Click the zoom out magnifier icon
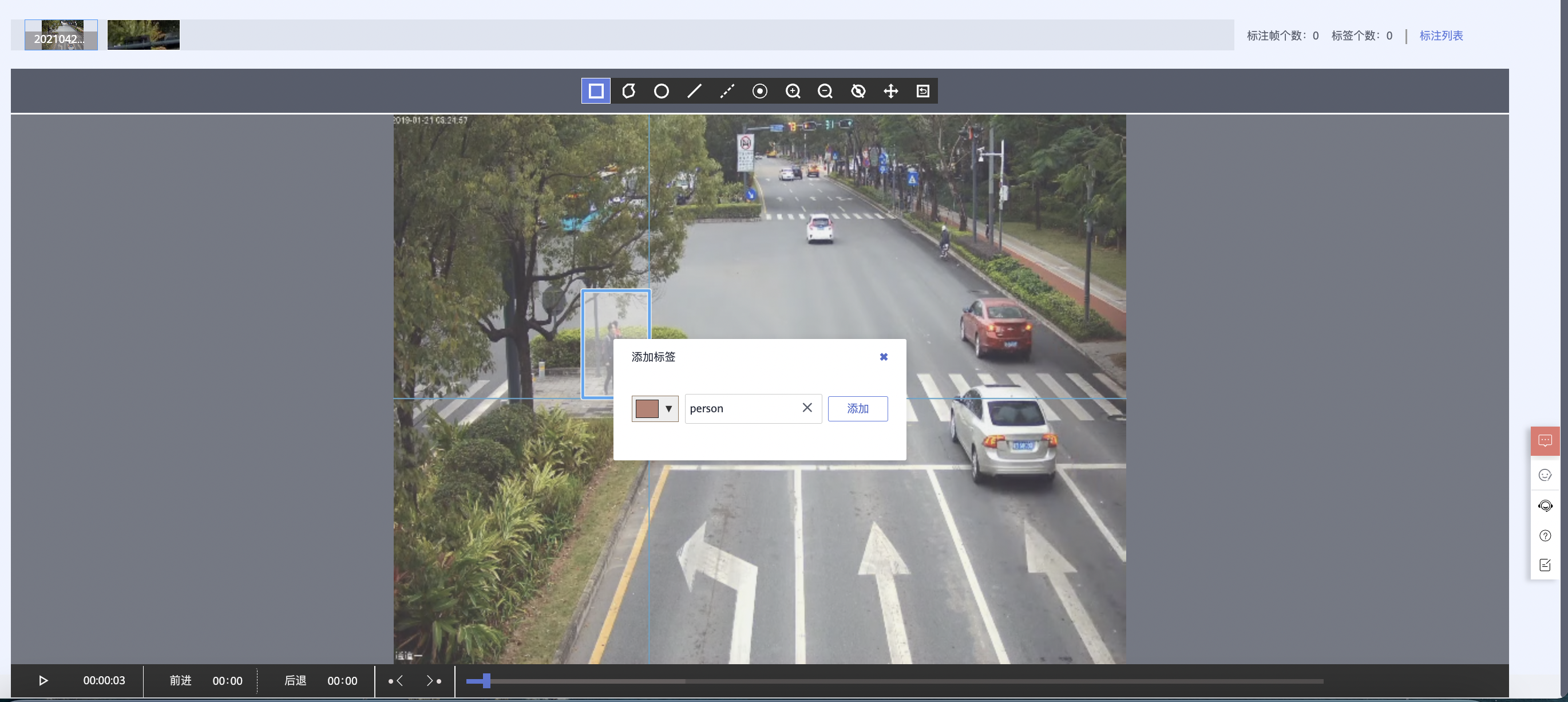Image resolution: width=1568 pixels, height=702 pixels. (825, 91)
